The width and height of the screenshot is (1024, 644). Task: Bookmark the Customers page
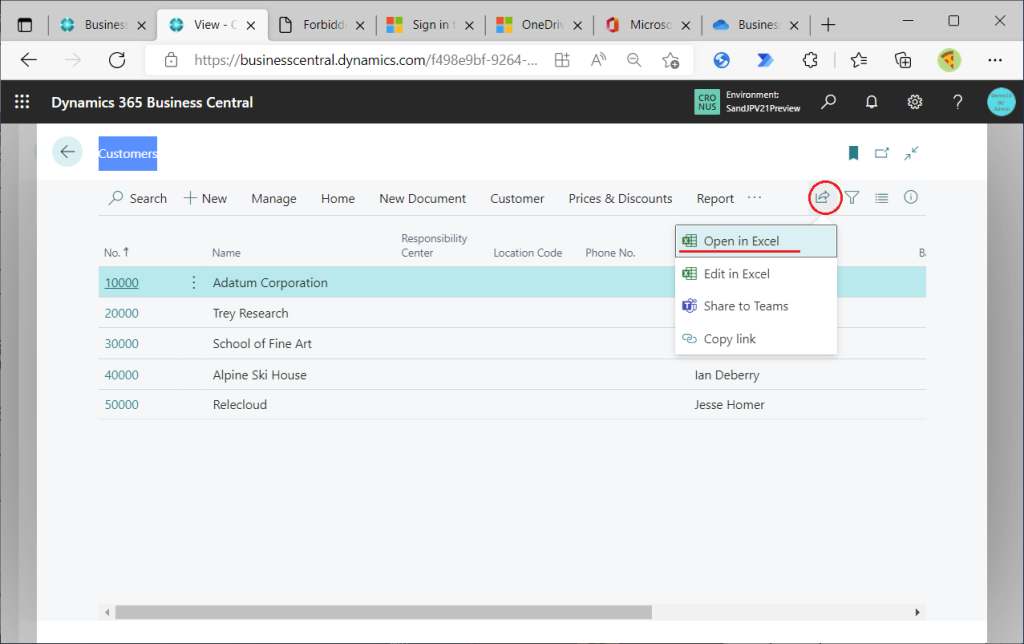click(853, 153)
